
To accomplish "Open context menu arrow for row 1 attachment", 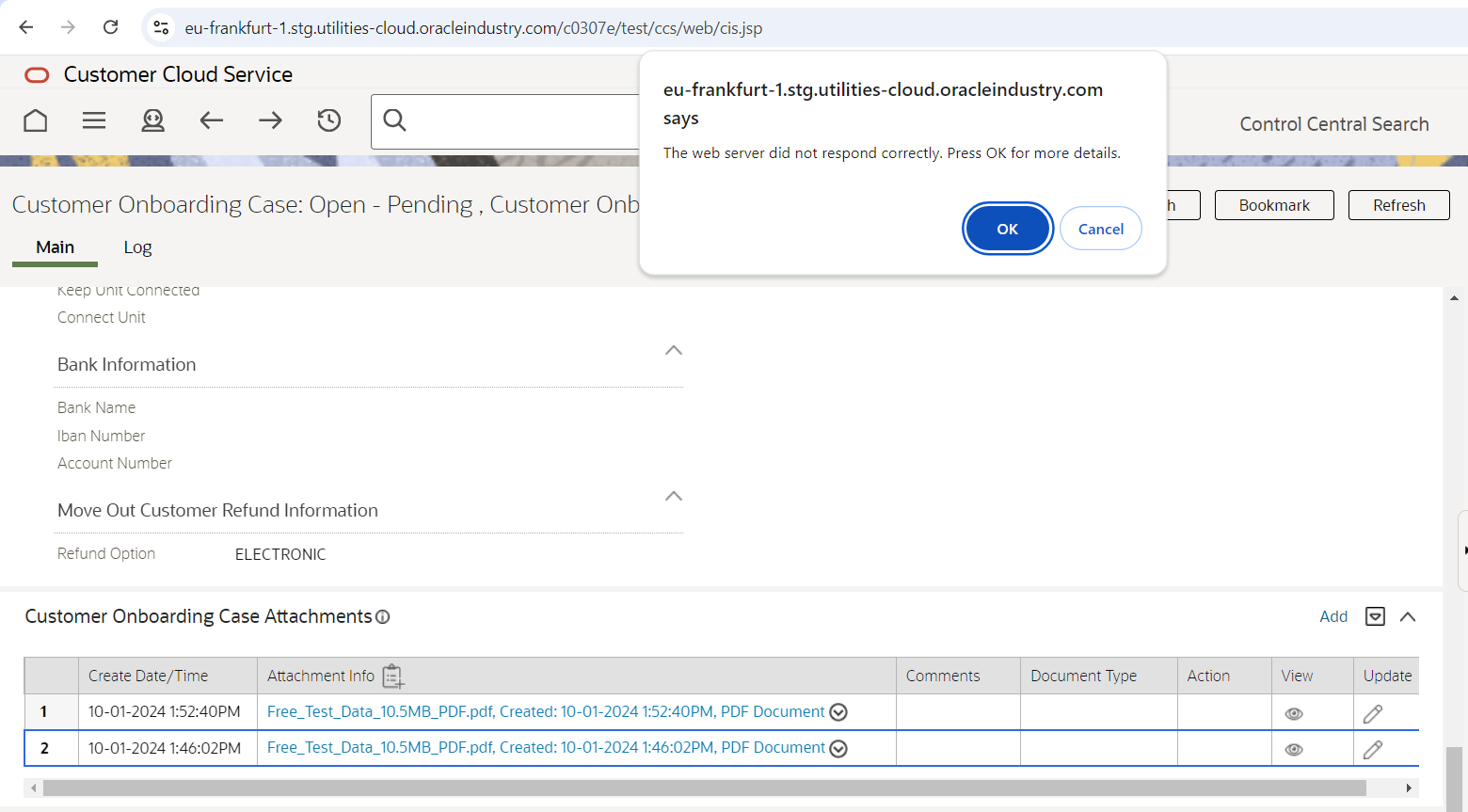I will click(x=838, y=712).
